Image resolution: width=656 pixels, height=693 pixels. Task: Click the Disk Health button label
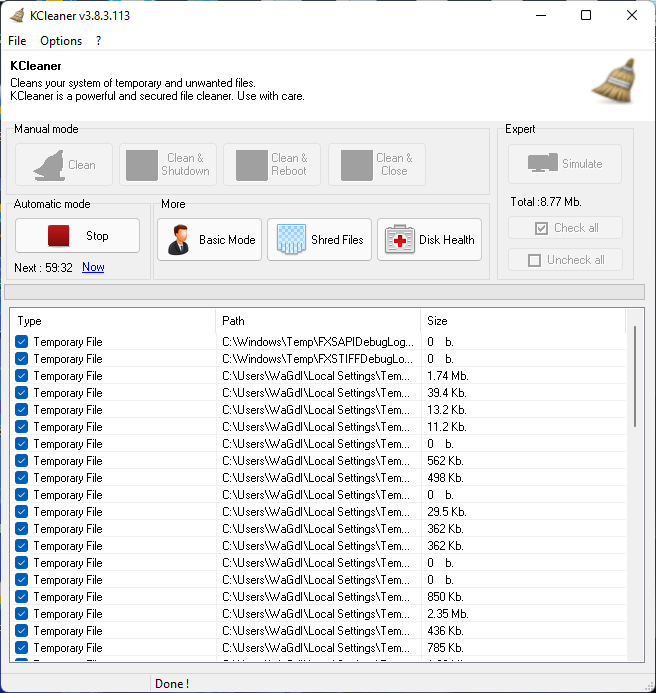coord(446,240)
